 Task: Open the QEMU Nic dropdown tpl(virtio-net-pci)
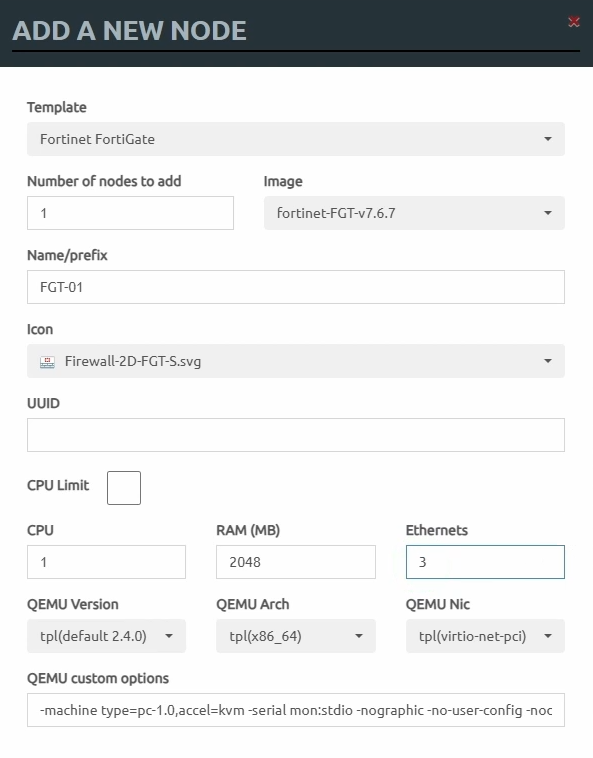[x=485, y=636]
